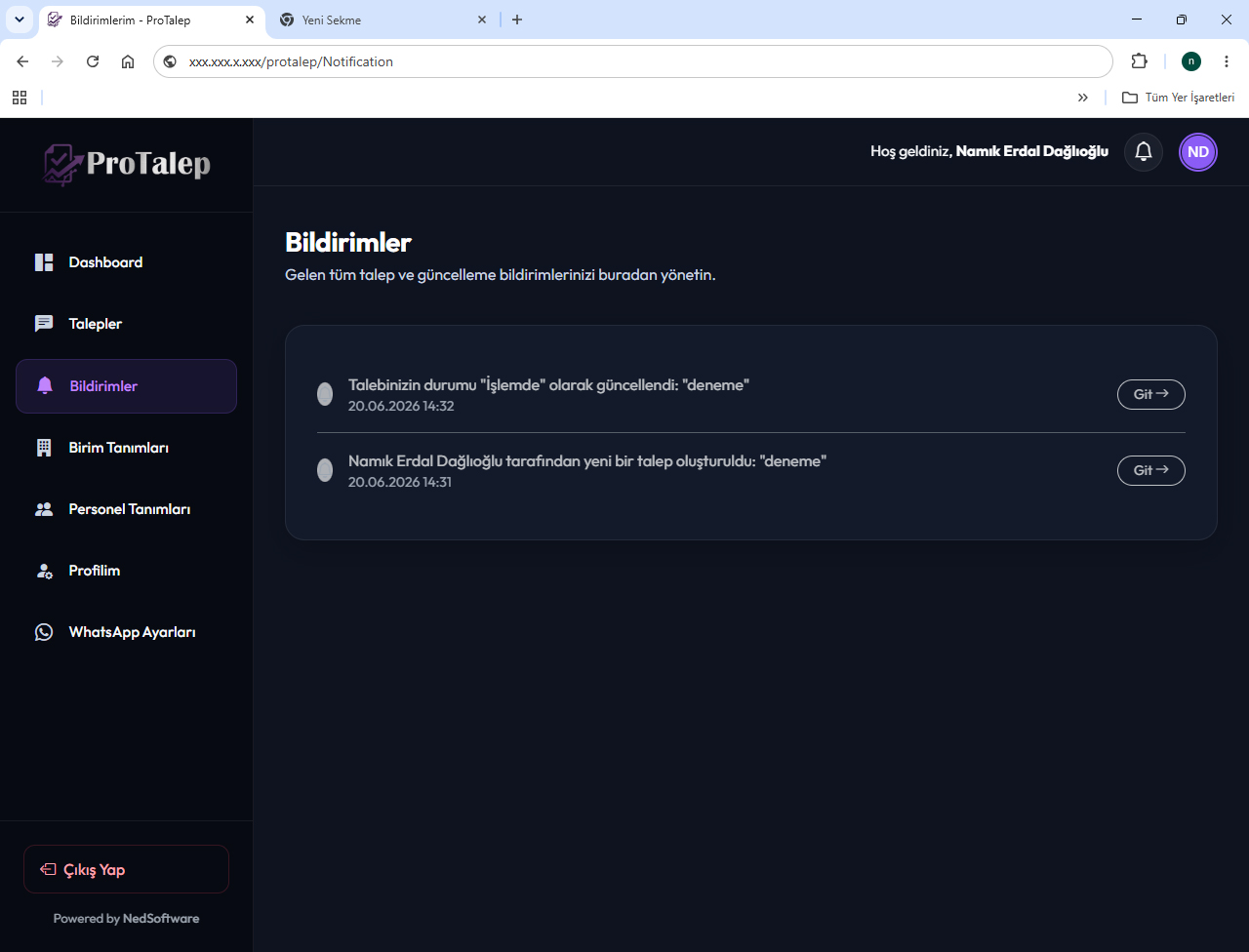Click the WhatsApp icon in sidebar
The image size is (1249, 952).
tap(44, 632)
